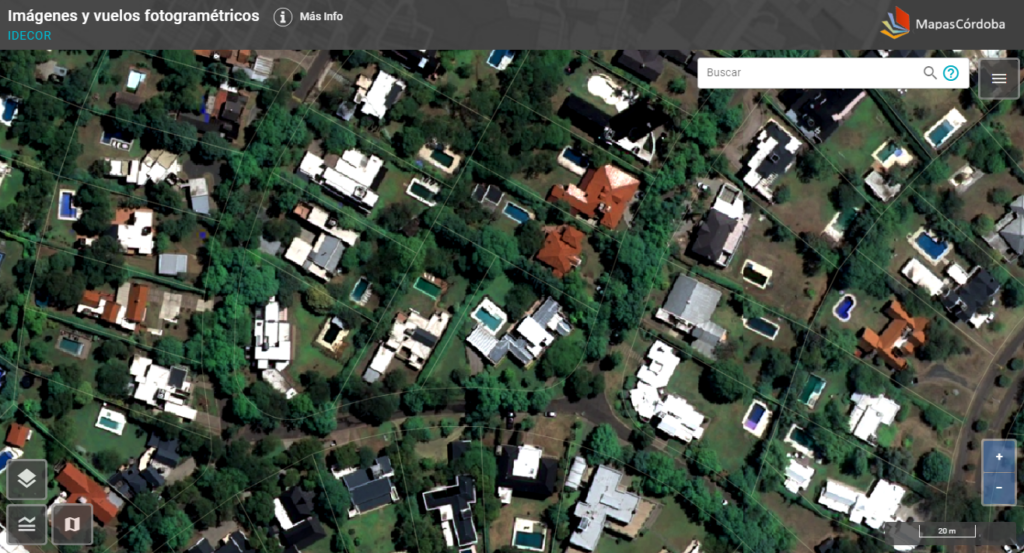
Task: Click the Buscar search field
Action: pos(810,72)
